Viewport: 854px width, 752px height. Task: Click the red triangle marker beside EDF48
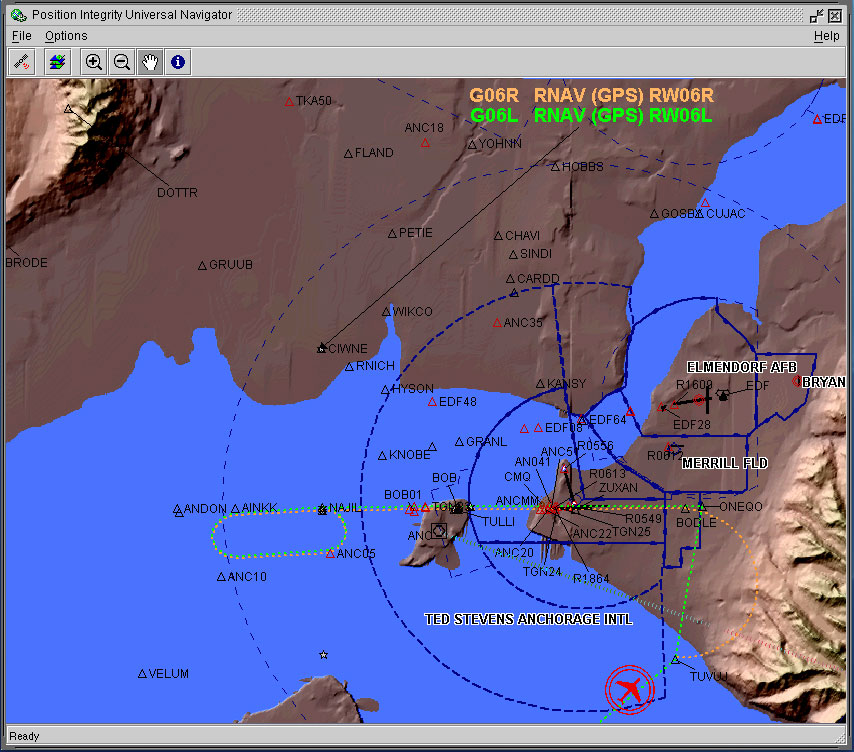(x=432, y=402)
